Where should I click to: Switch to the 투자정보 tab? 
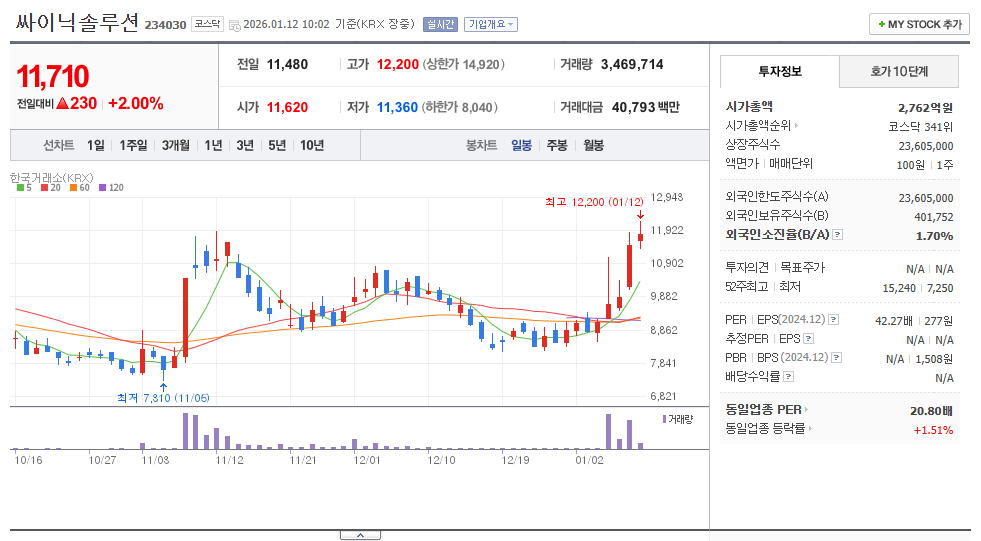tap(780, 71)
